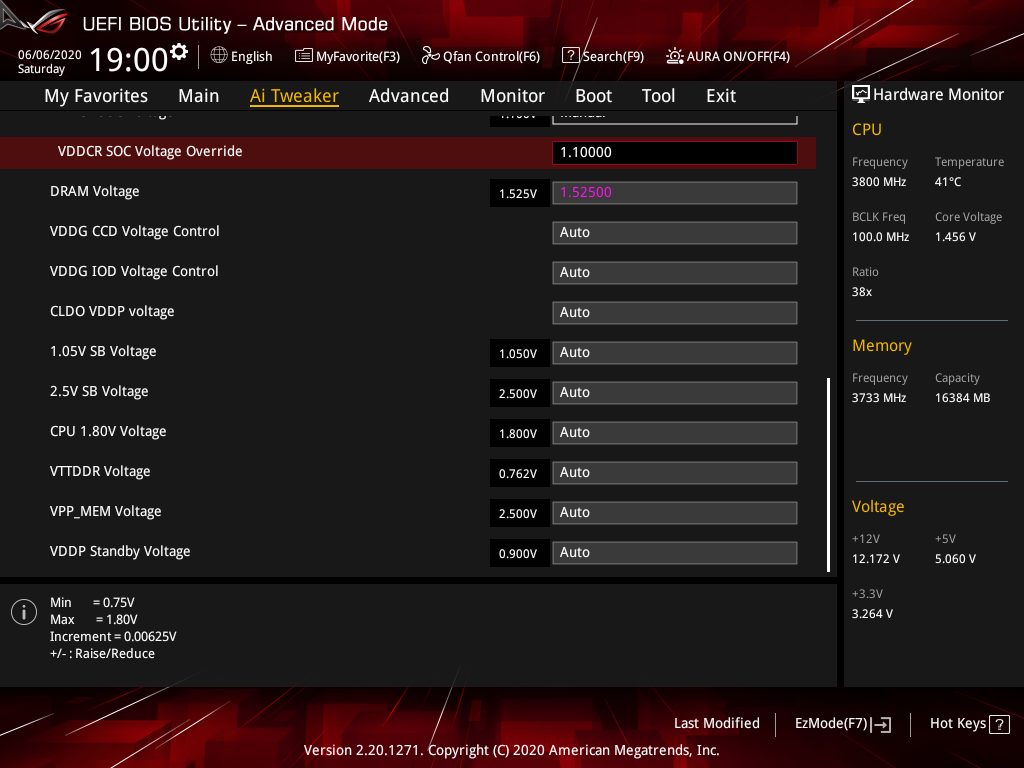1024x768 pixels.
Task: Click the info icon in help panel
Action: click(x=24, y=612)
